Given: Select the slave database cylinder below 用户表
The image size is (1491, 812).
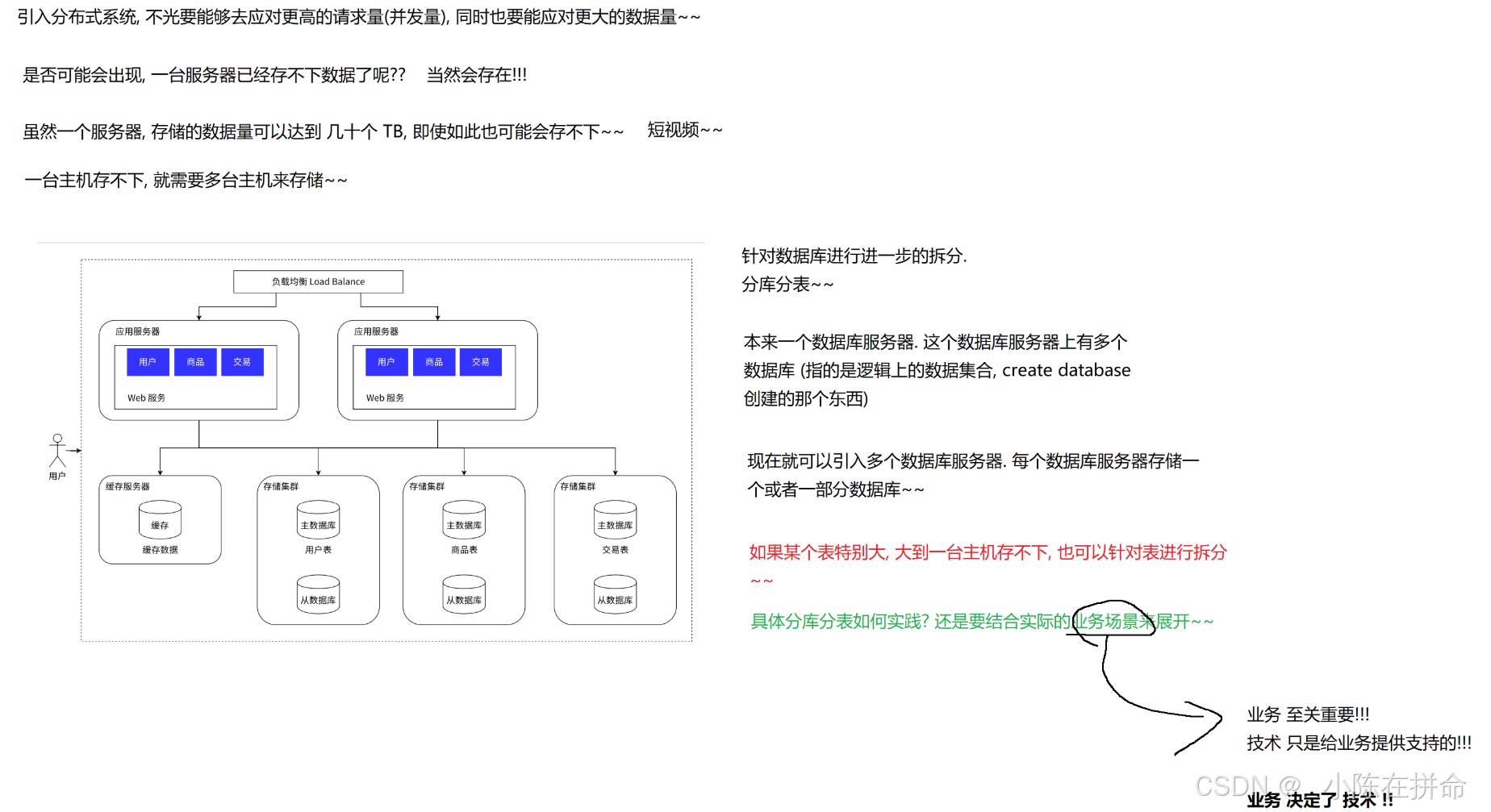Looking at the screenshot, I should click(x=318, y=594).
